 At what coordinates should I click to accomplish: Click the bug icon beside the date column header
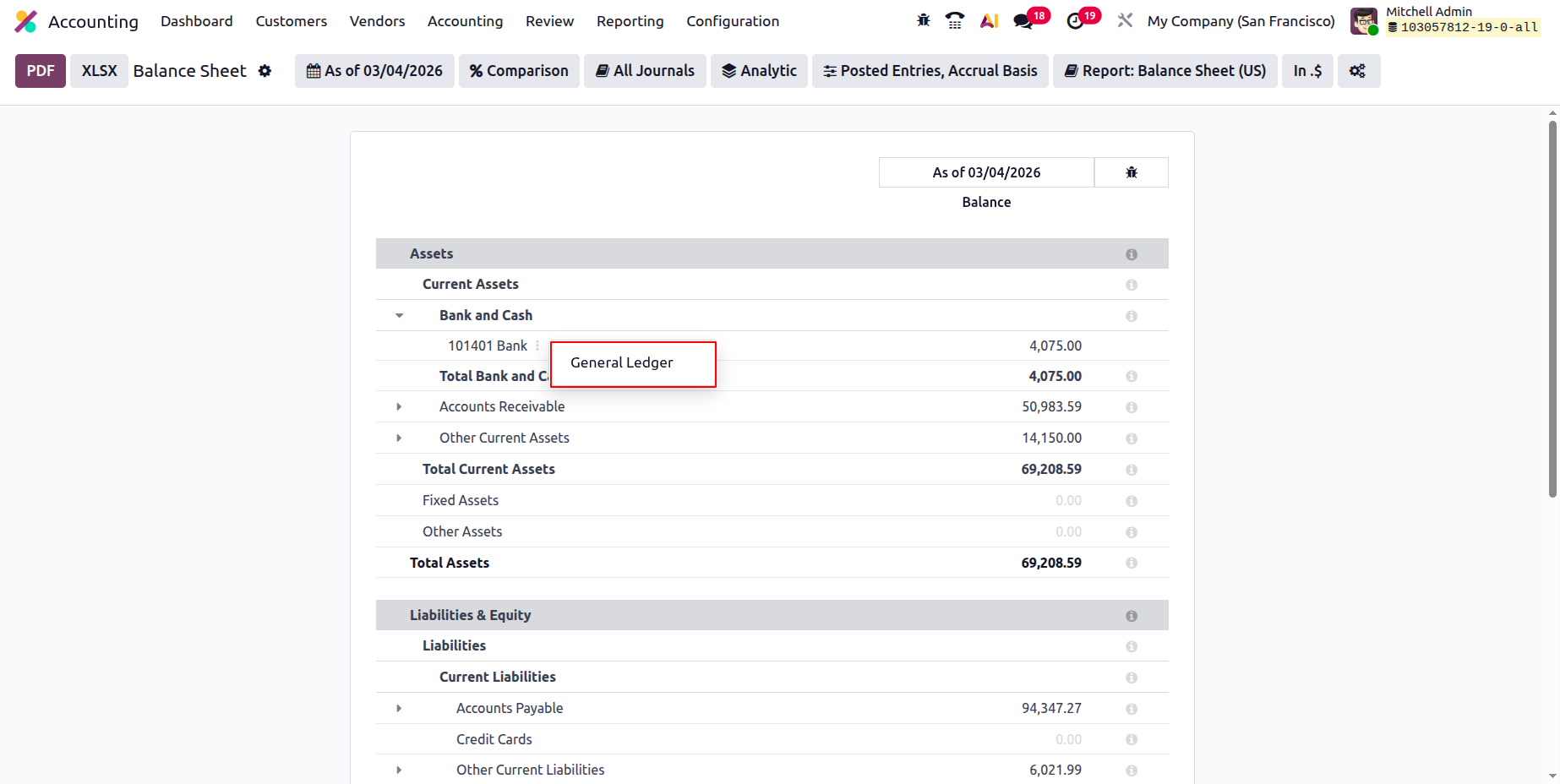point(1132,172)
